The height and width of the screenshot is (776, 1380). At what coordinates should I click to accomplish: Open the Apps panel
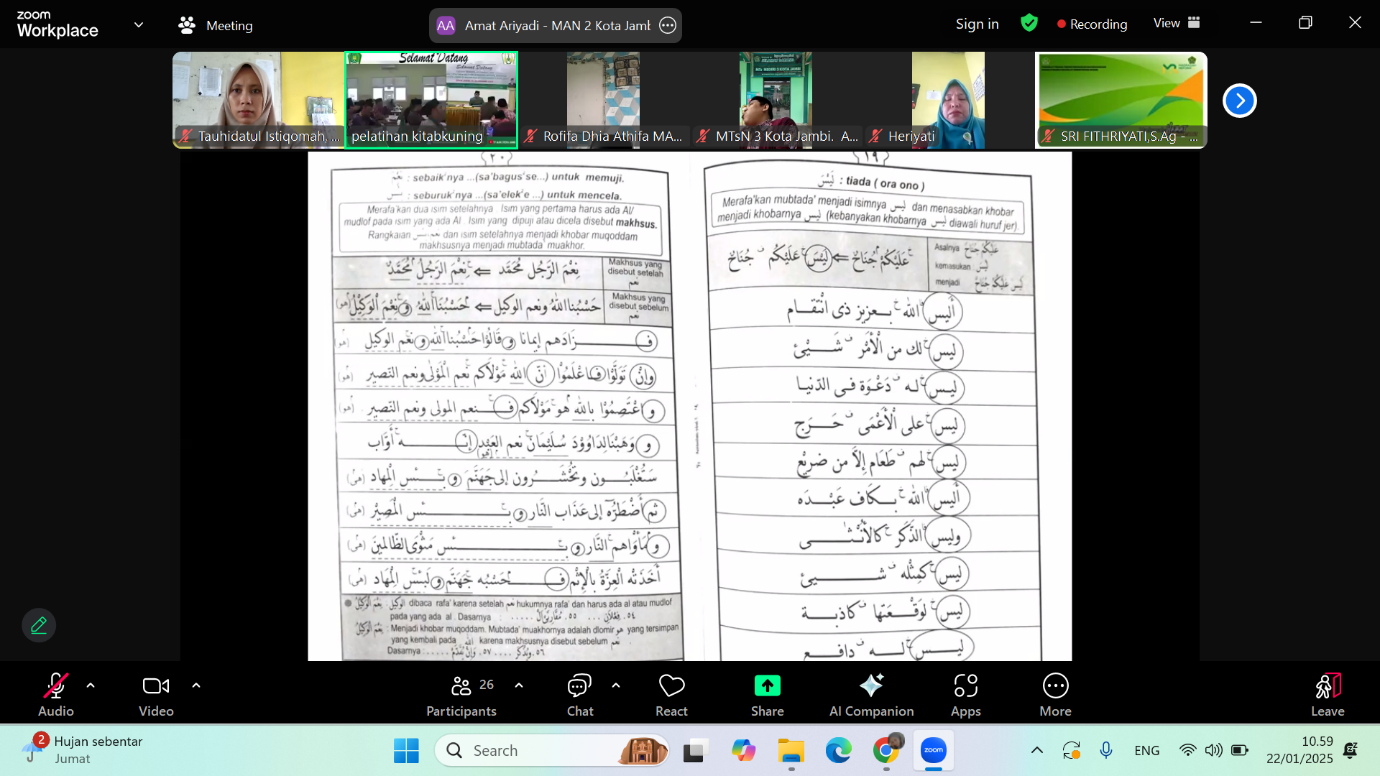click(965, 694)
